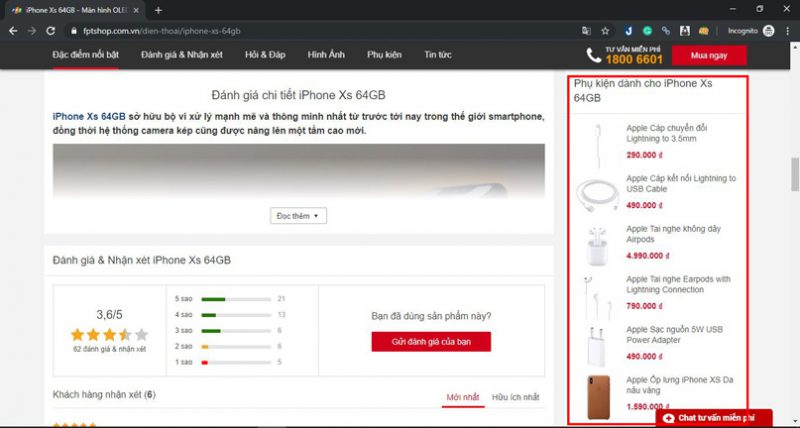Select the Phụ kiện tab

click(384, 55)
